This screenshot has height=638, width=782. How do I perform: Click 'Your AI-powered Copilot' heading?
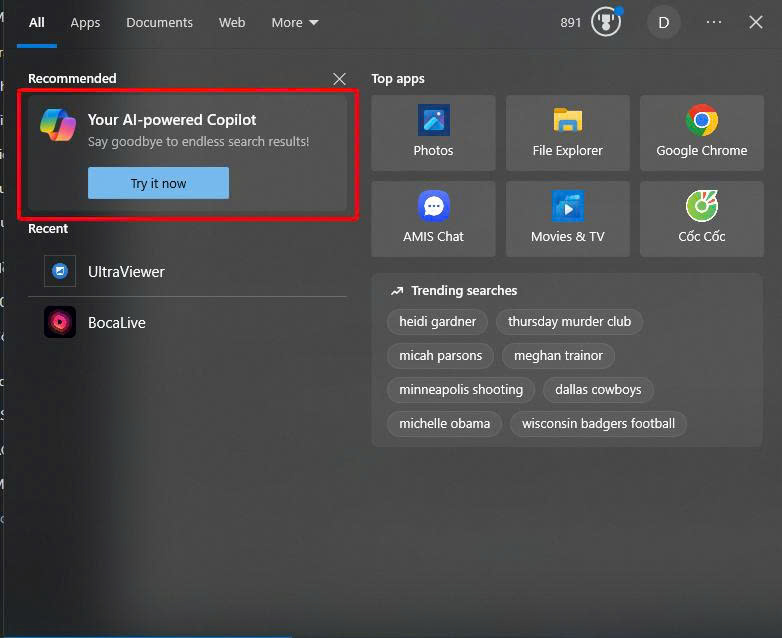pos(172,120)
